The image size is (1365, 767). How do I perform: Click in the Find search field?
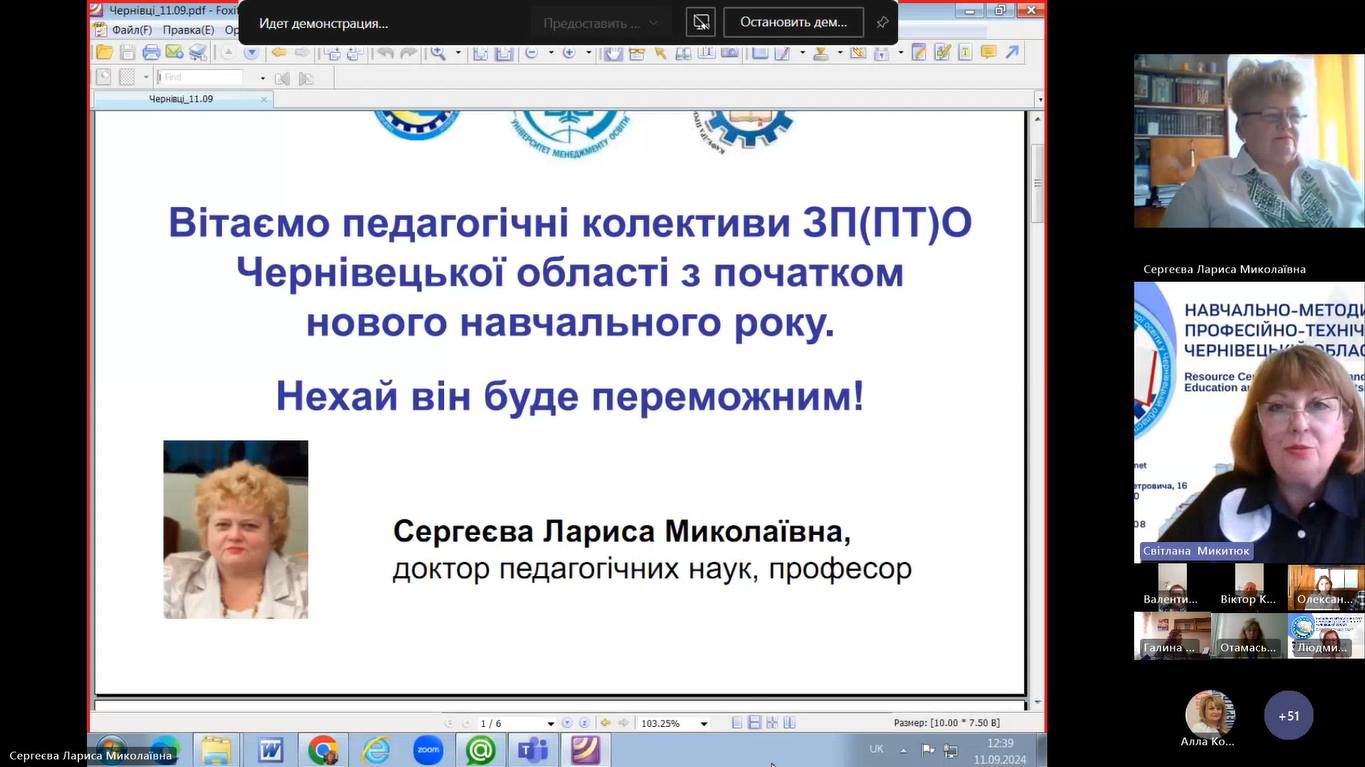tap(200, 77)
